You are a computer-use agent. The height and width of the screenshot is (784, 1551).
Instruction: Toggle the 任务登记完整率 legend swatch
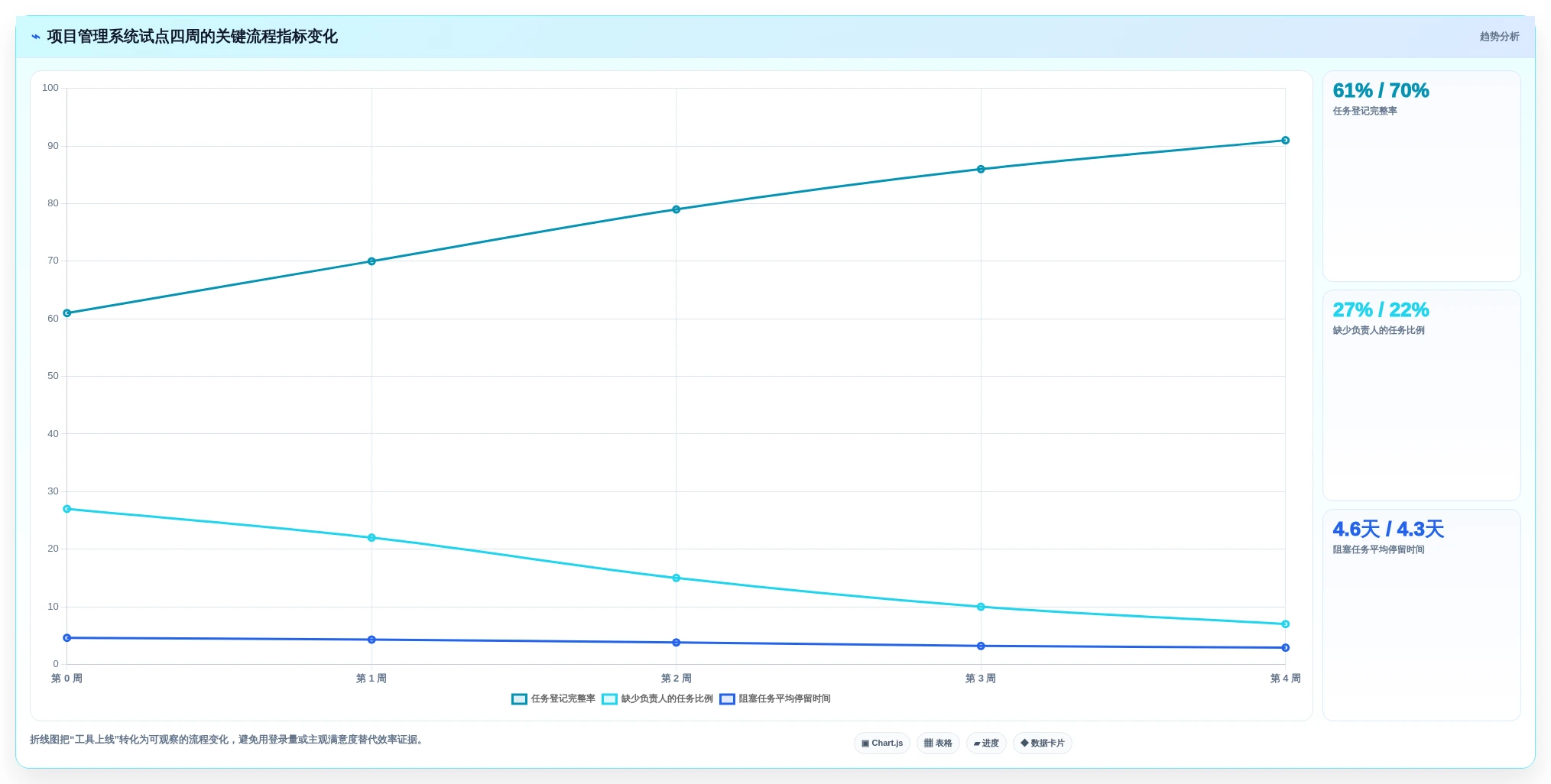519,699
